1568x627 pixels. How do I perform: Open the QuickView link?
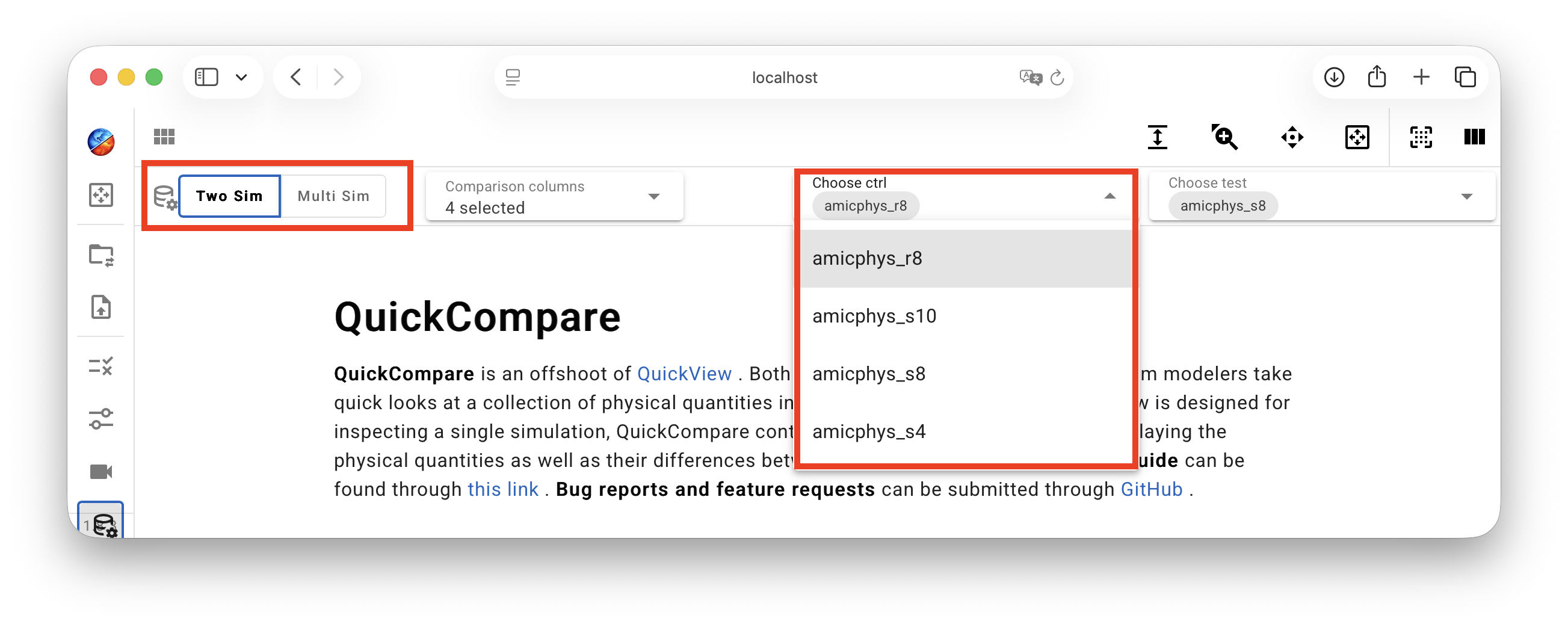coord(684,374)
